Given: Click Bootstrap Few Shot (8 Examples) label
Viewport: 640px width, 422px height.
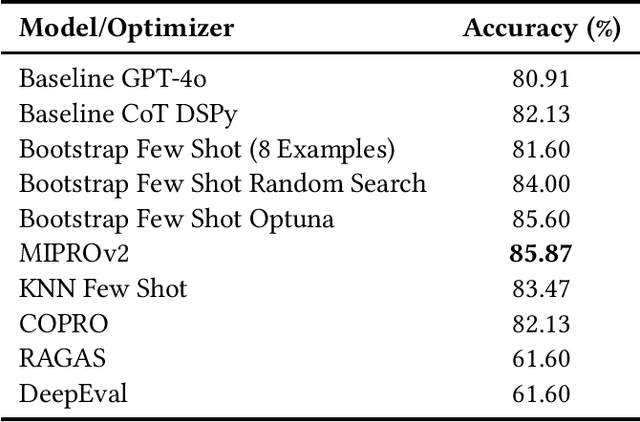Looking at the screenshot, I should pyautogui.click(x=207, y=149).
